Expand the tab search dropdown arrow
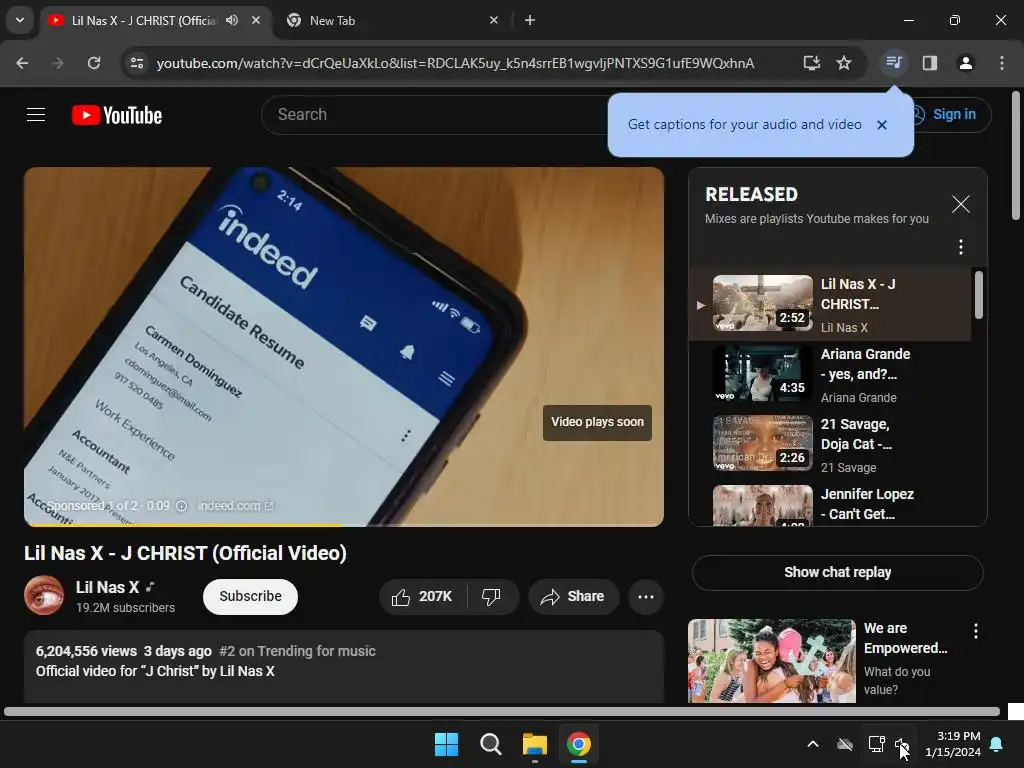The image size is (1024, 768). click(20, 20)
